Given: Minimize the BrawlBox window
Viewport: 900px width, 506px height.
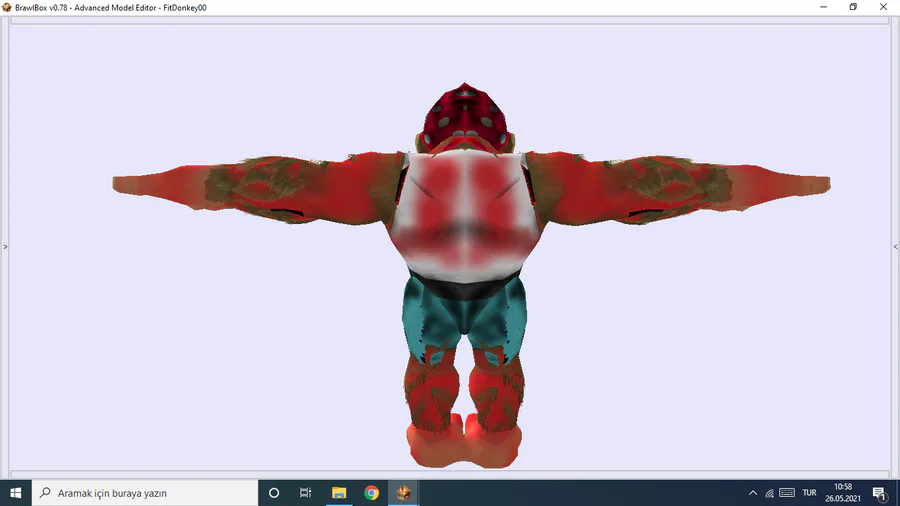Looking at the screenshot, I should [x=823, y=7].
